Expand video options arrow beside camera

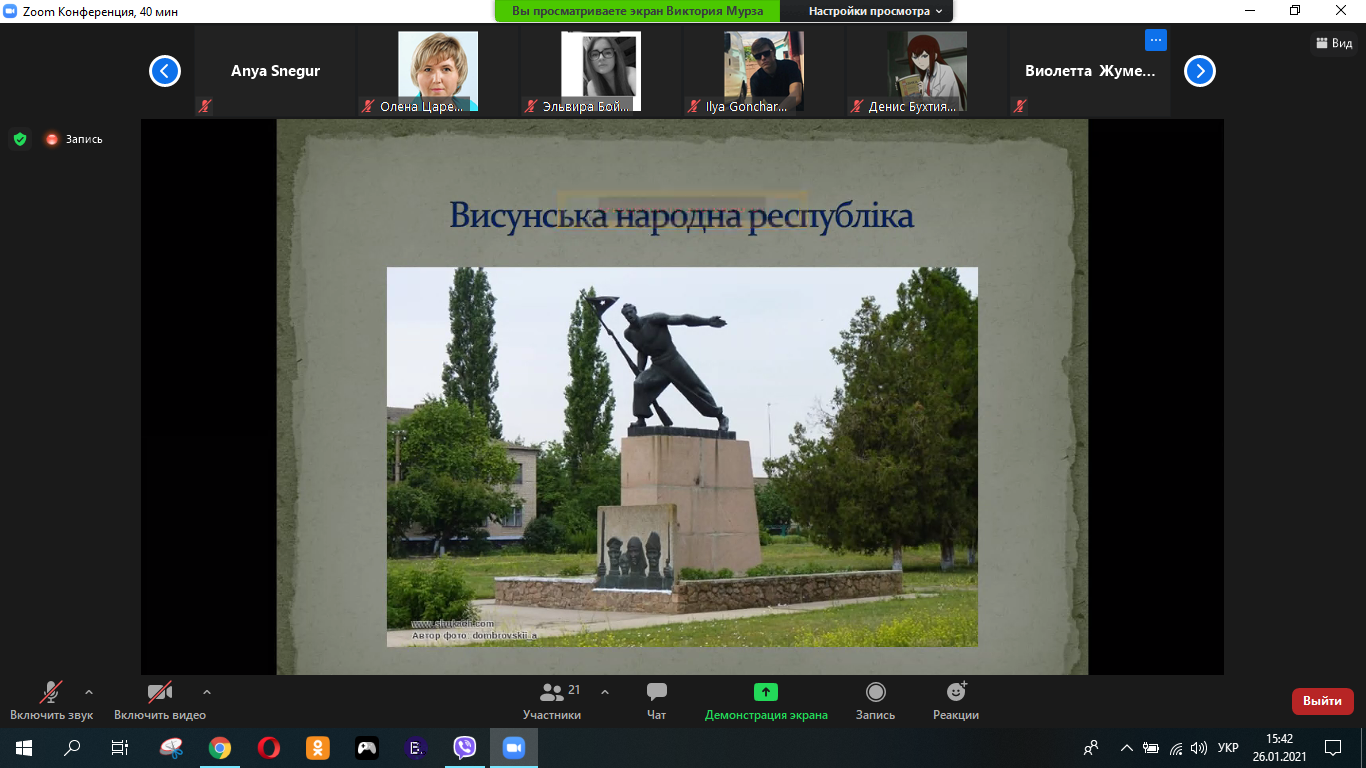point(207,691)
